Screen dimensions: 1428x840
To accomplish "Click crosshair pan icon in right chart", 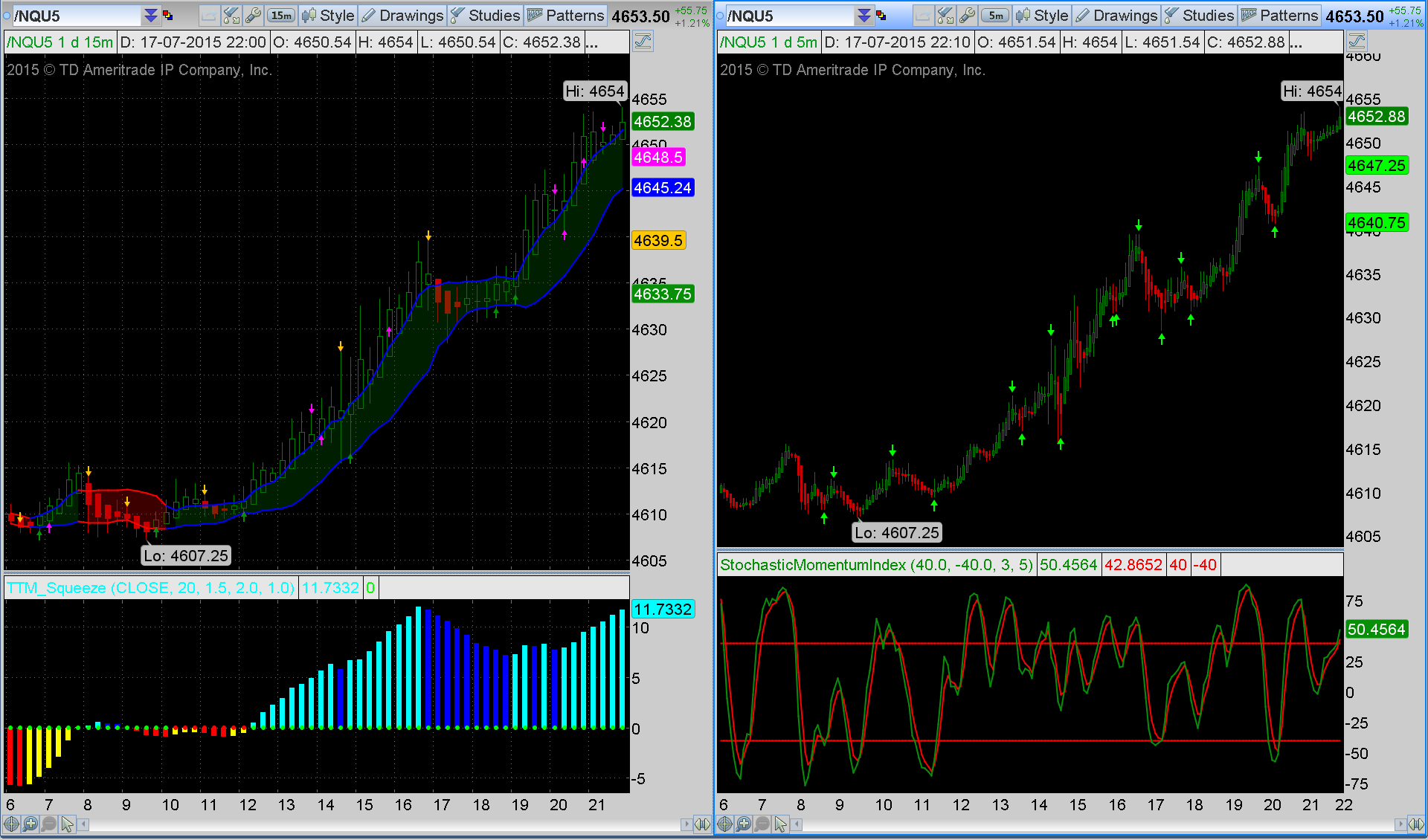I will (x=724, y=824).
